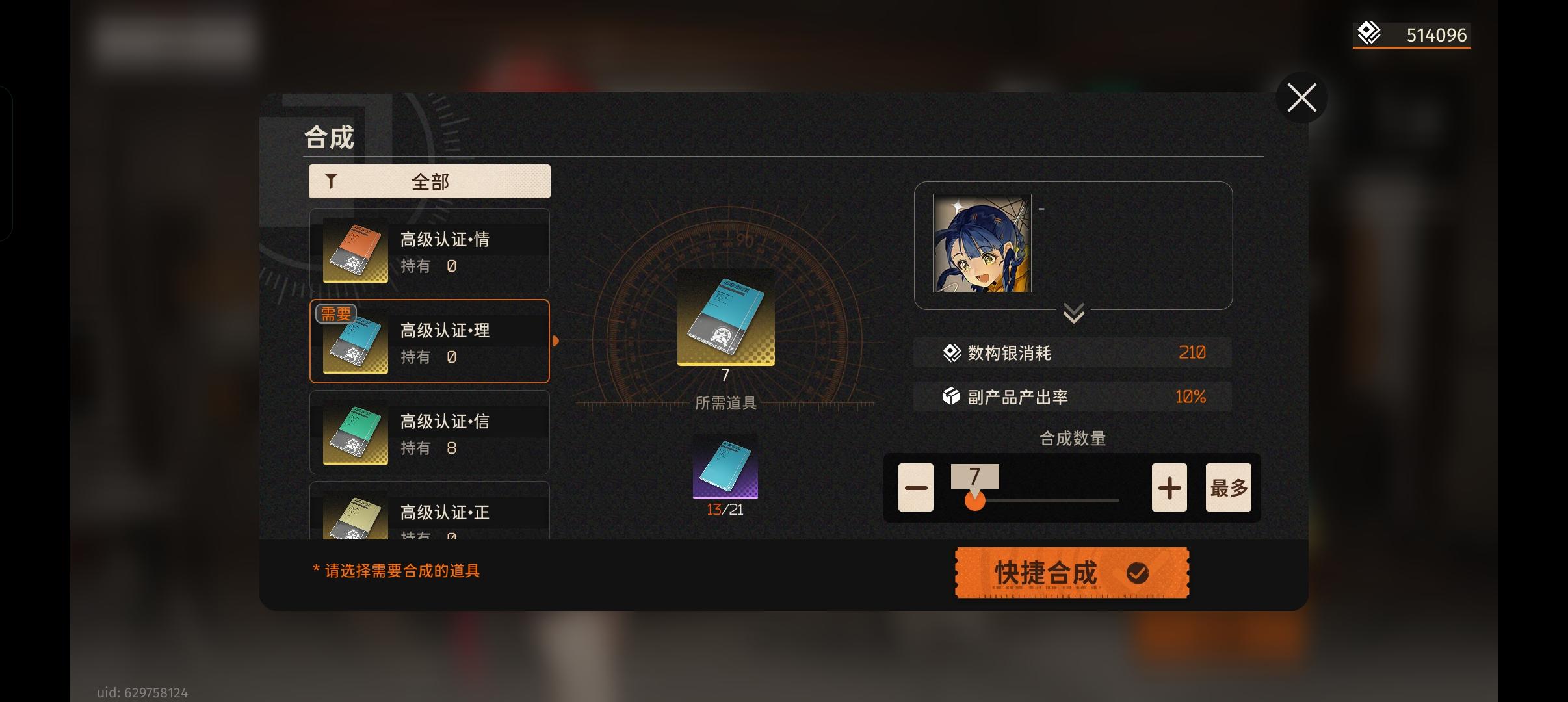Image resolution: width=1568 pixels, height=702 pixels.
Task: Decrease synthesis quantity with minus button
Action: (x=916, y=487)
